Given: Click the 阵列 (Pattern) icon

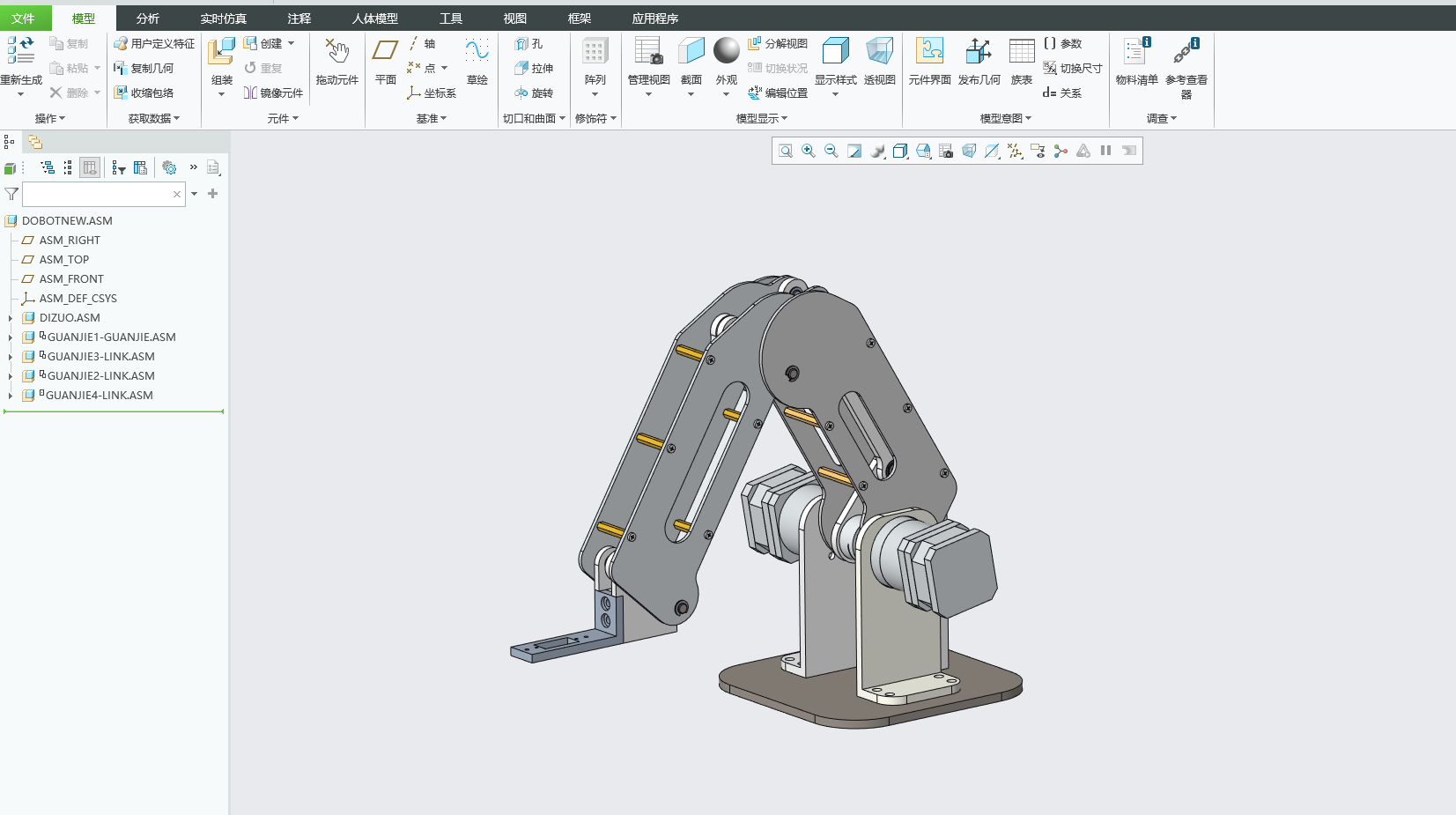Looking at the screenshot, I should coord(595,51).
